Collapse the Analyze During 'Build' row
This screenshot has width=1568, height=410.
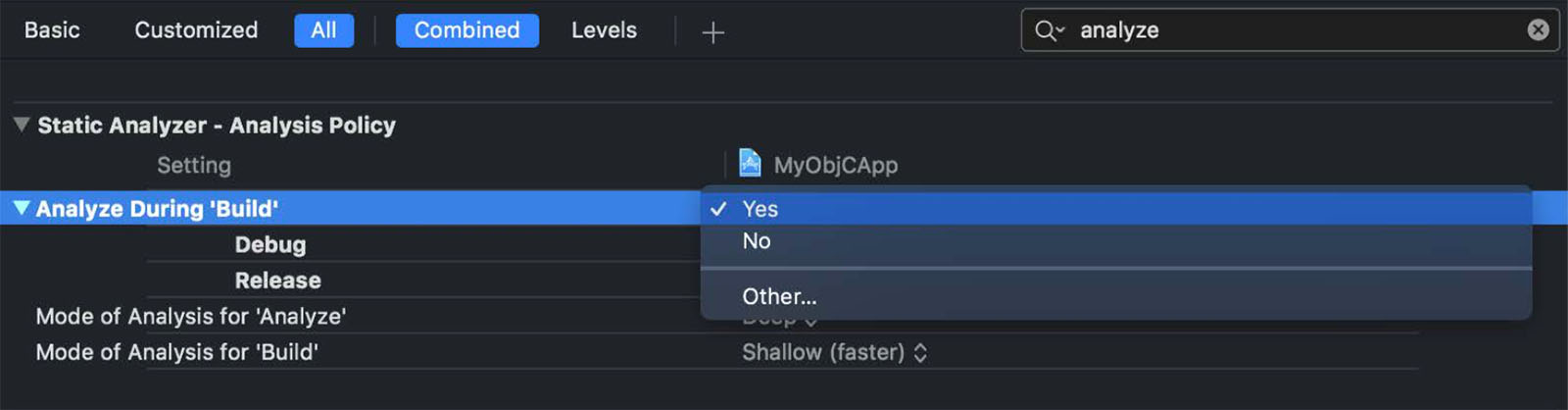[21, 208]
